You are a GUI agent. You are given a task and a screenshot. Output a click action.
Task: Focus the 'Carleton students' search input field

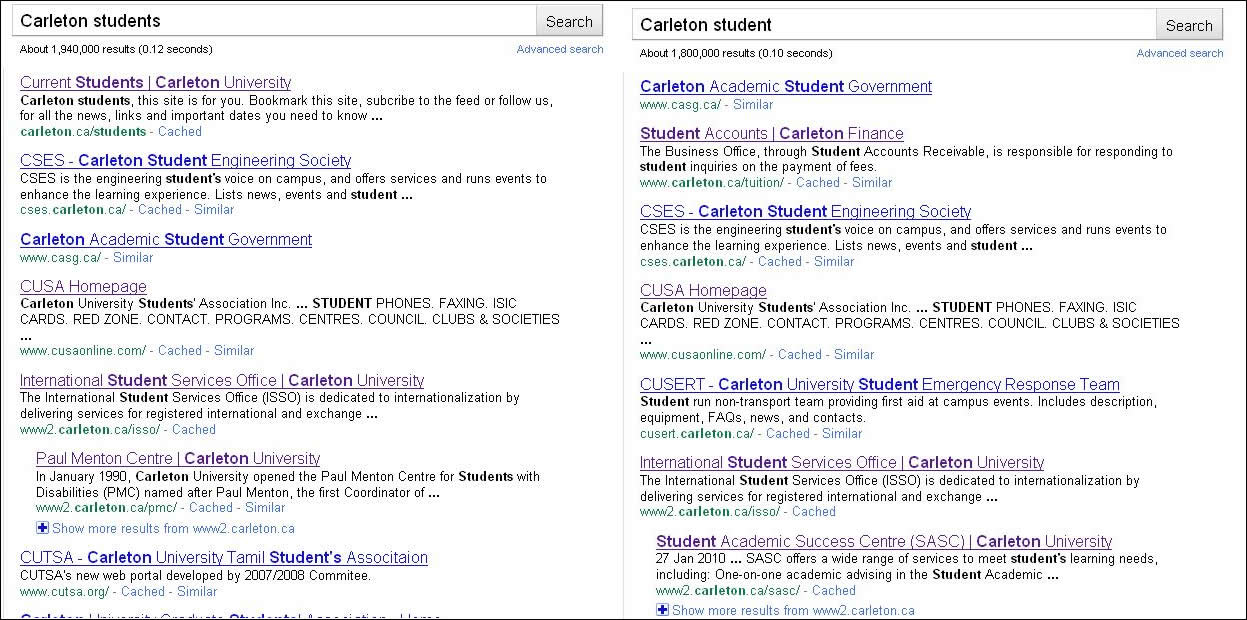point(275,21)
